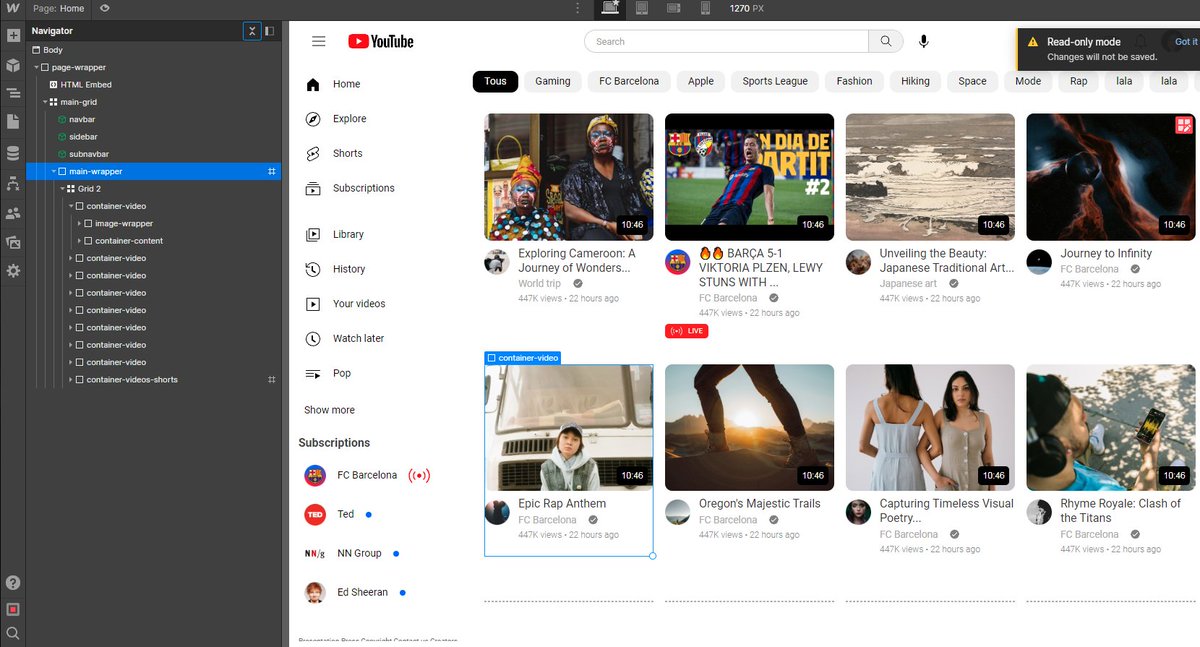Screen dimensions: 1200x647
Task: Collapse the Grid 2 tree node
Action: [62, 189]
